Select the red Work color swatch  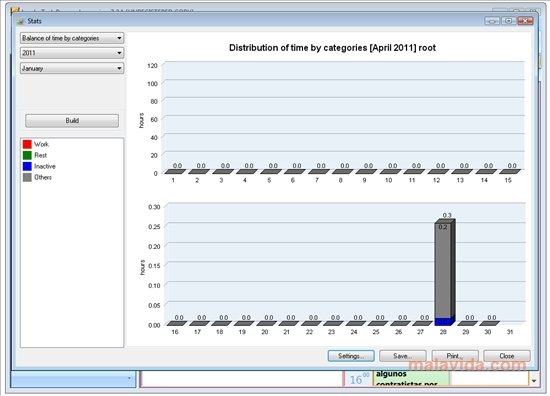click(27, 144)
